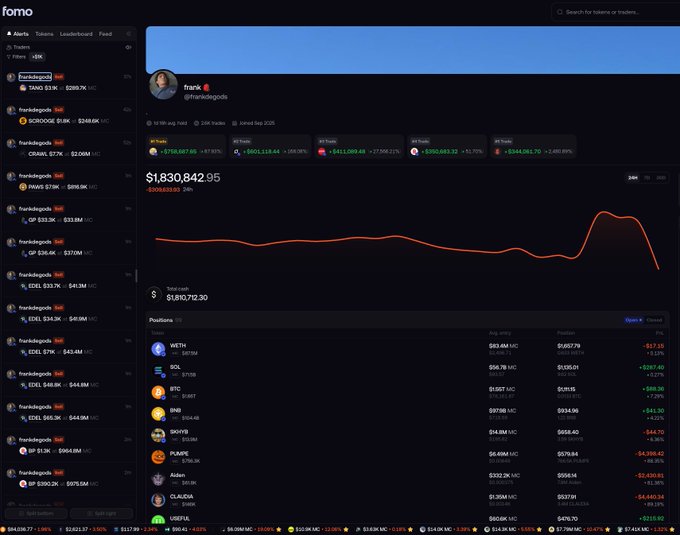Click the Split right button
680x535 pixels.
101,513
